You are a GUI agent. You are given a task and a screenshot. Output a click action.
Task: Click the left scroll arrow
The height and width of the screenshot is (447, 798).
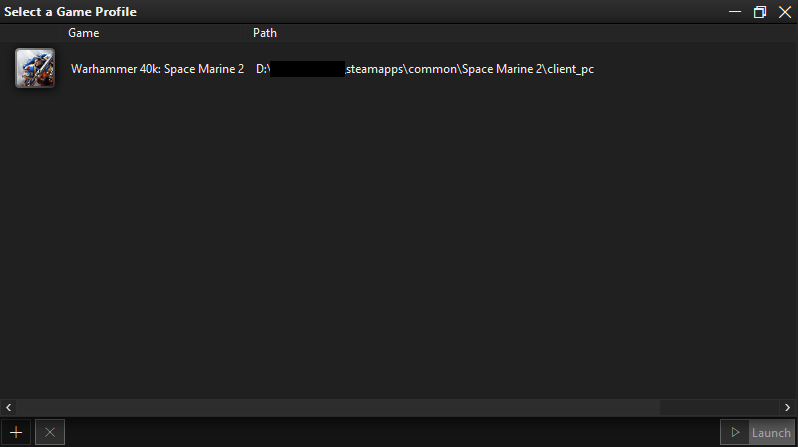(x=8, y=407)
